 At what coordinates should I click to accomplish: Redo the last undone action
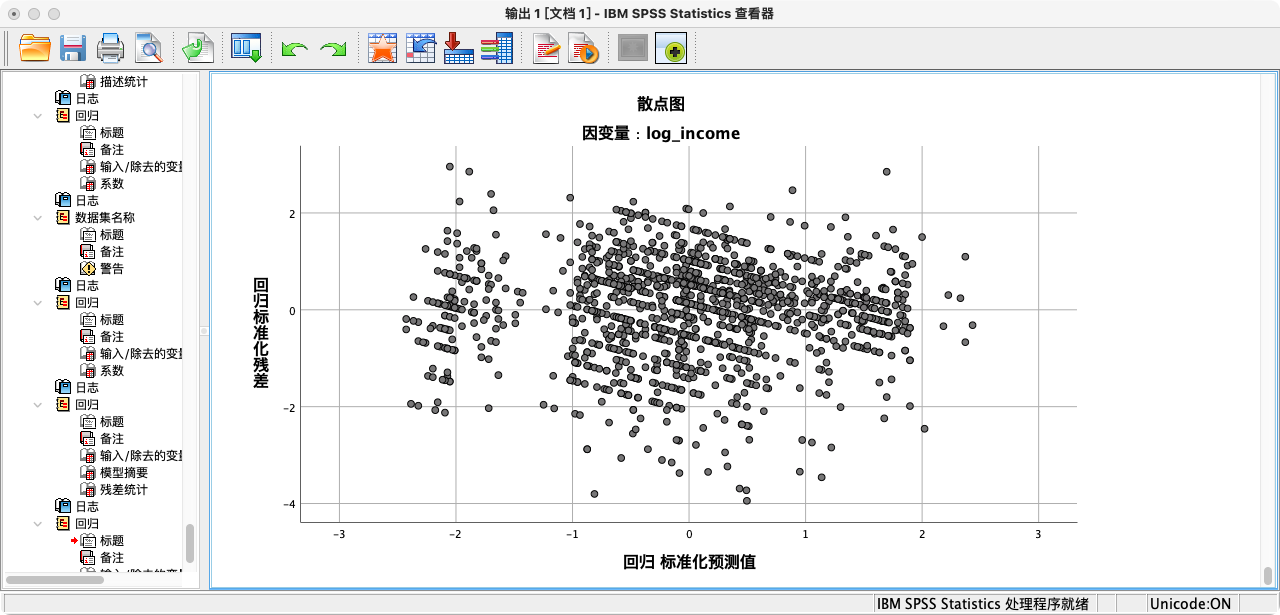[333, 49]
